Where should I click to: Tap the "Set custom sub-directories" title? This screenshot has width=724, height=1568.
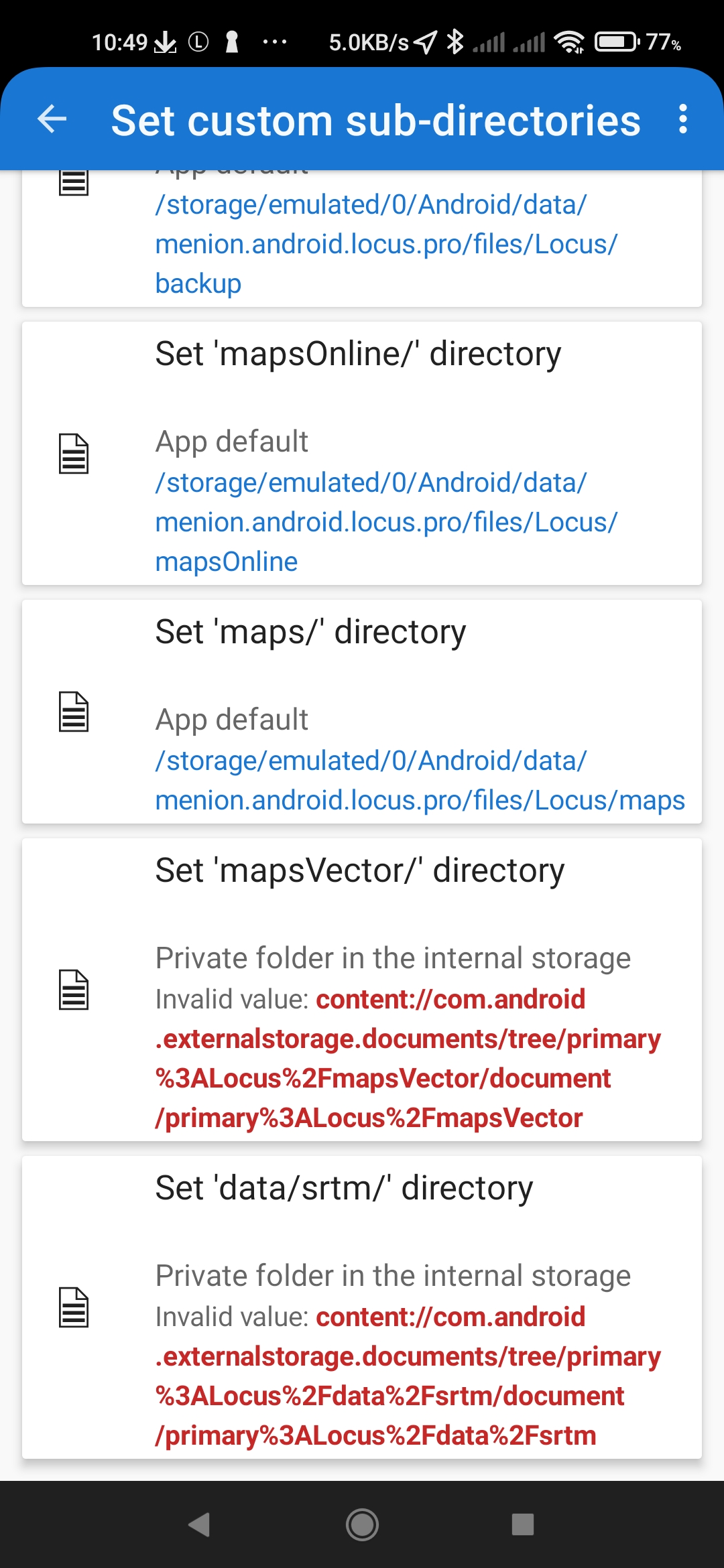375,121
